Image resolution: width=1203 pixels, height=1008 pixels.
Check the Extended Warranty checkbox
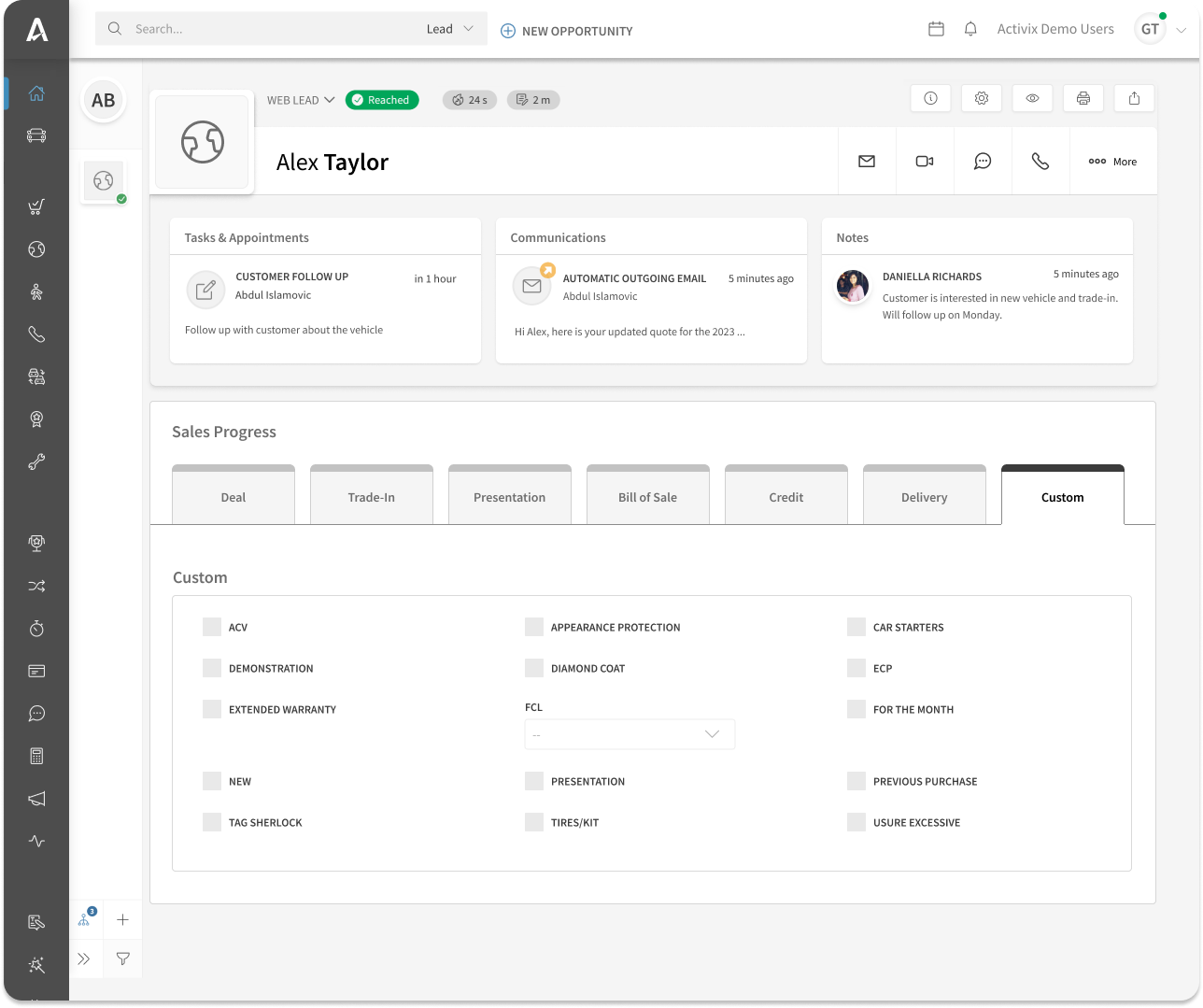[x=212, y=709]
